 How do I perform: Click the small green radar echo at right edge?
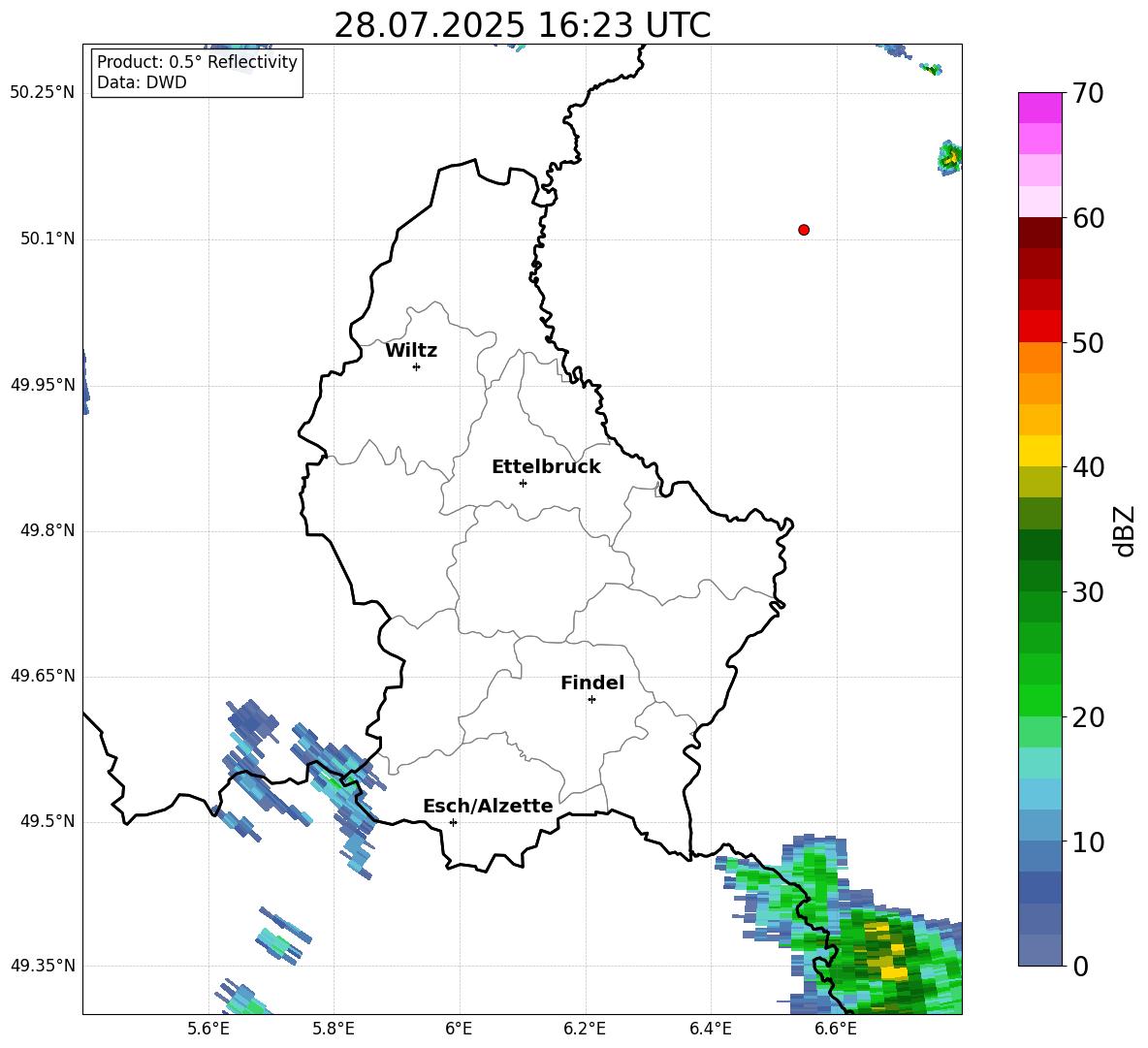[949, 157]
